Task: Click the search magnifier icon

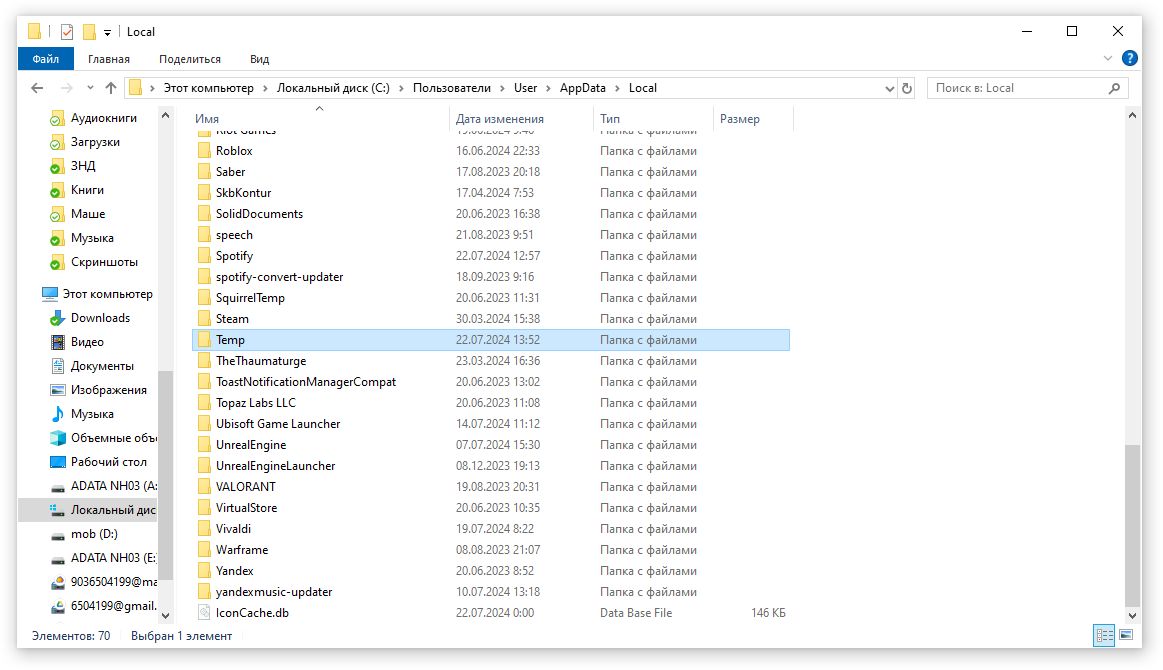Action: (1115, 88)
